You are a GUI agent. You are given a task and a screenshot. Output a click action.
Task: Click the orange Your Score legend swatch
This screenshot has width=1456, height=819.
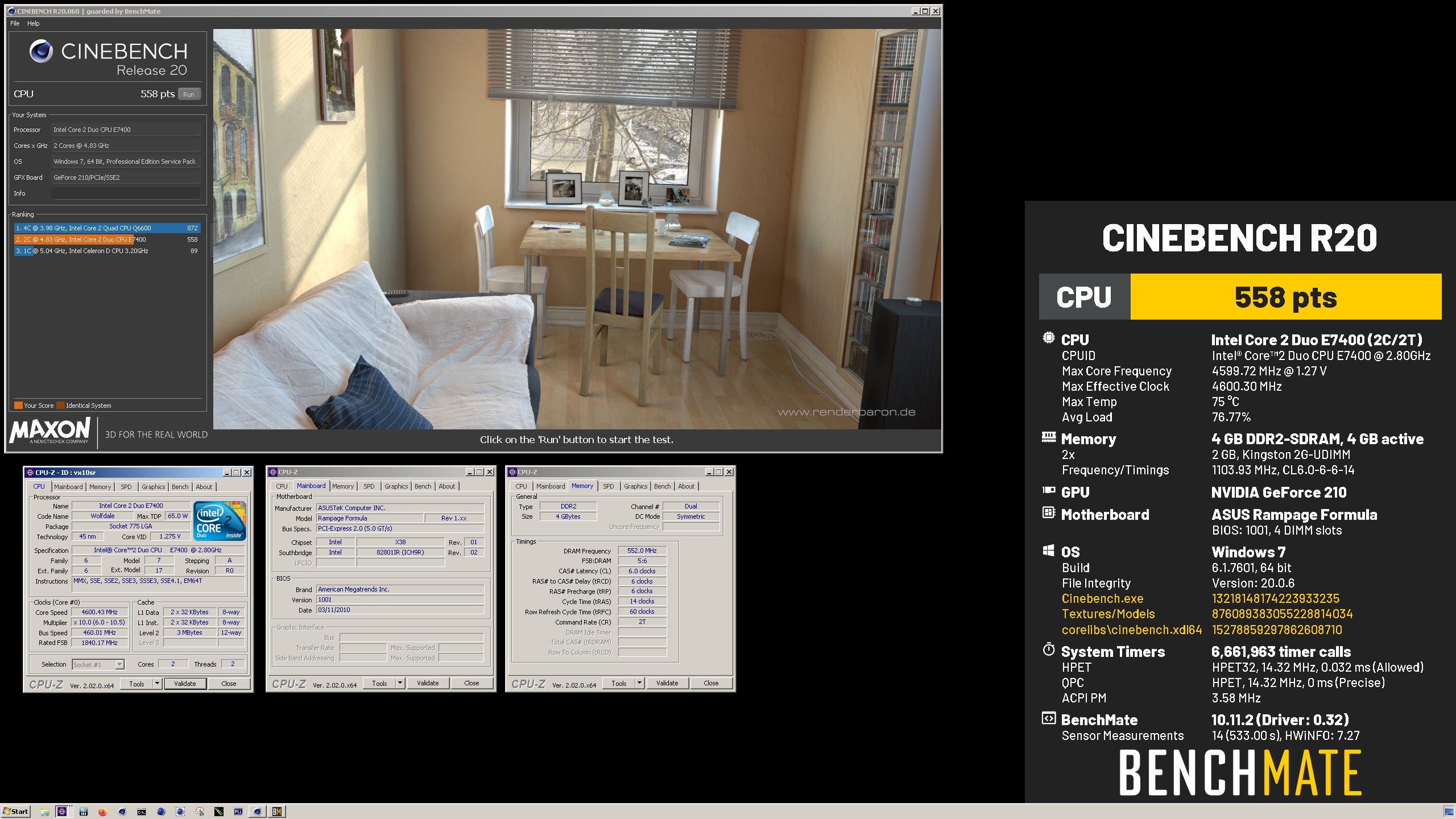(18, 406)
